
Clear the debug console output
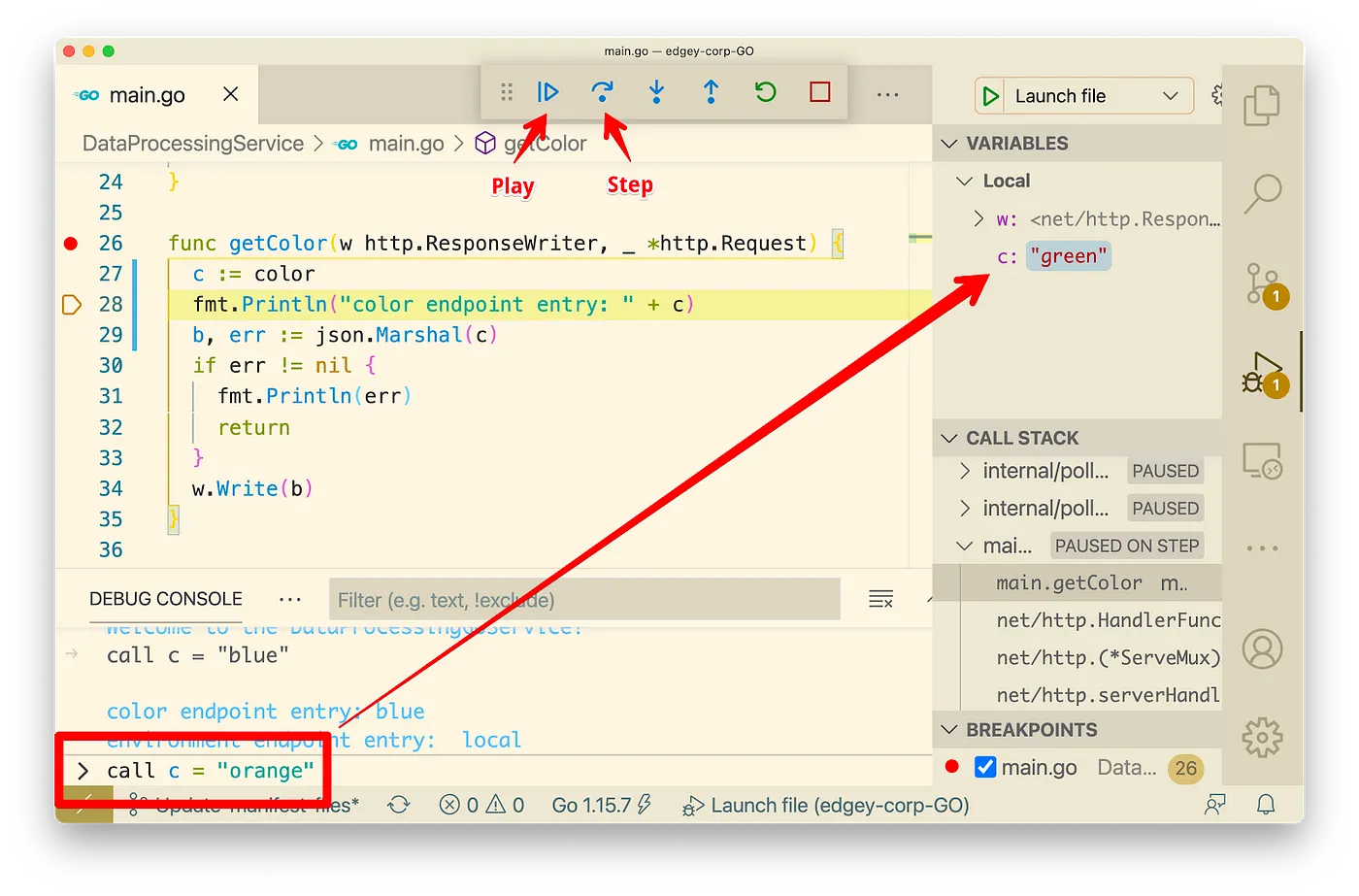point(880,599)
